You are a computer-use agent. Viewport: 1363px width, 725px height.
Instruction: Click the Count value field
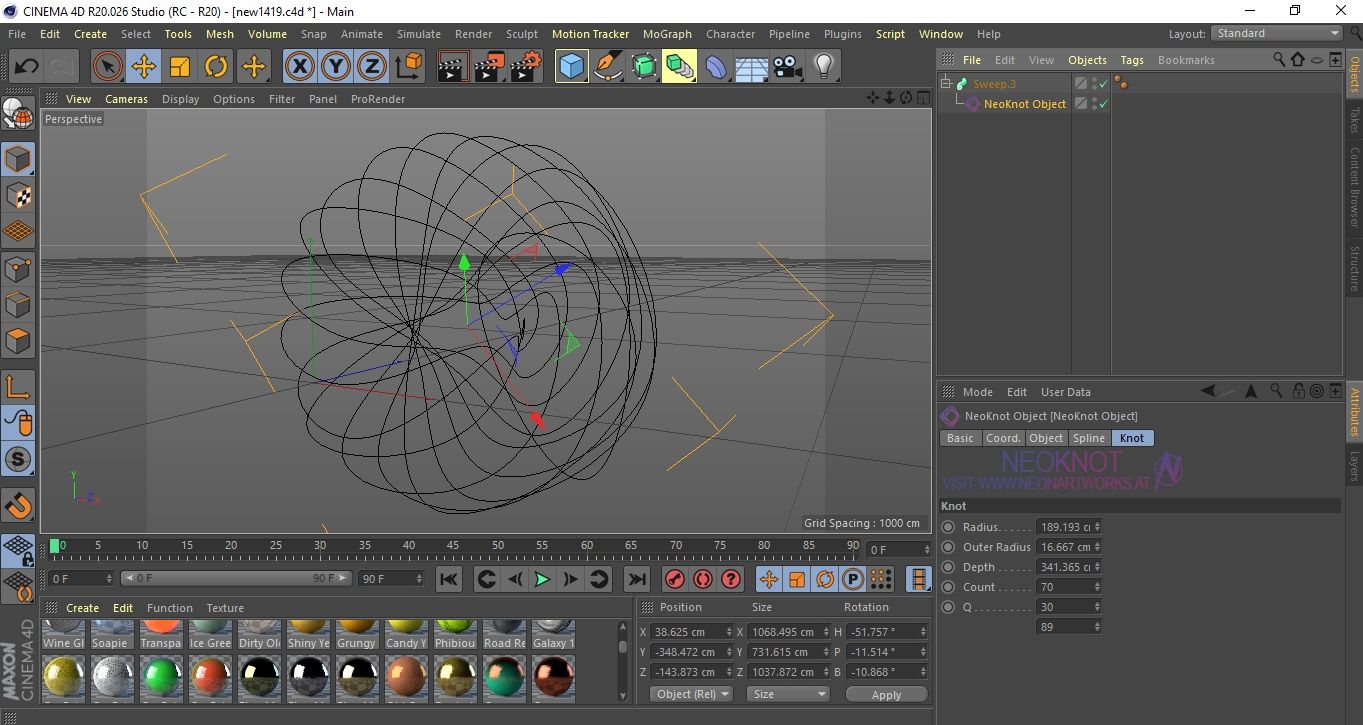1064,587
